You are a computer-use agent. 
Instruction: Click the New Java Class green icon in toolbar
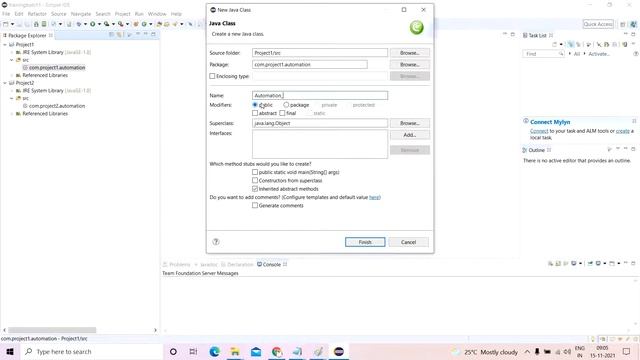click(x=144, y=24)
